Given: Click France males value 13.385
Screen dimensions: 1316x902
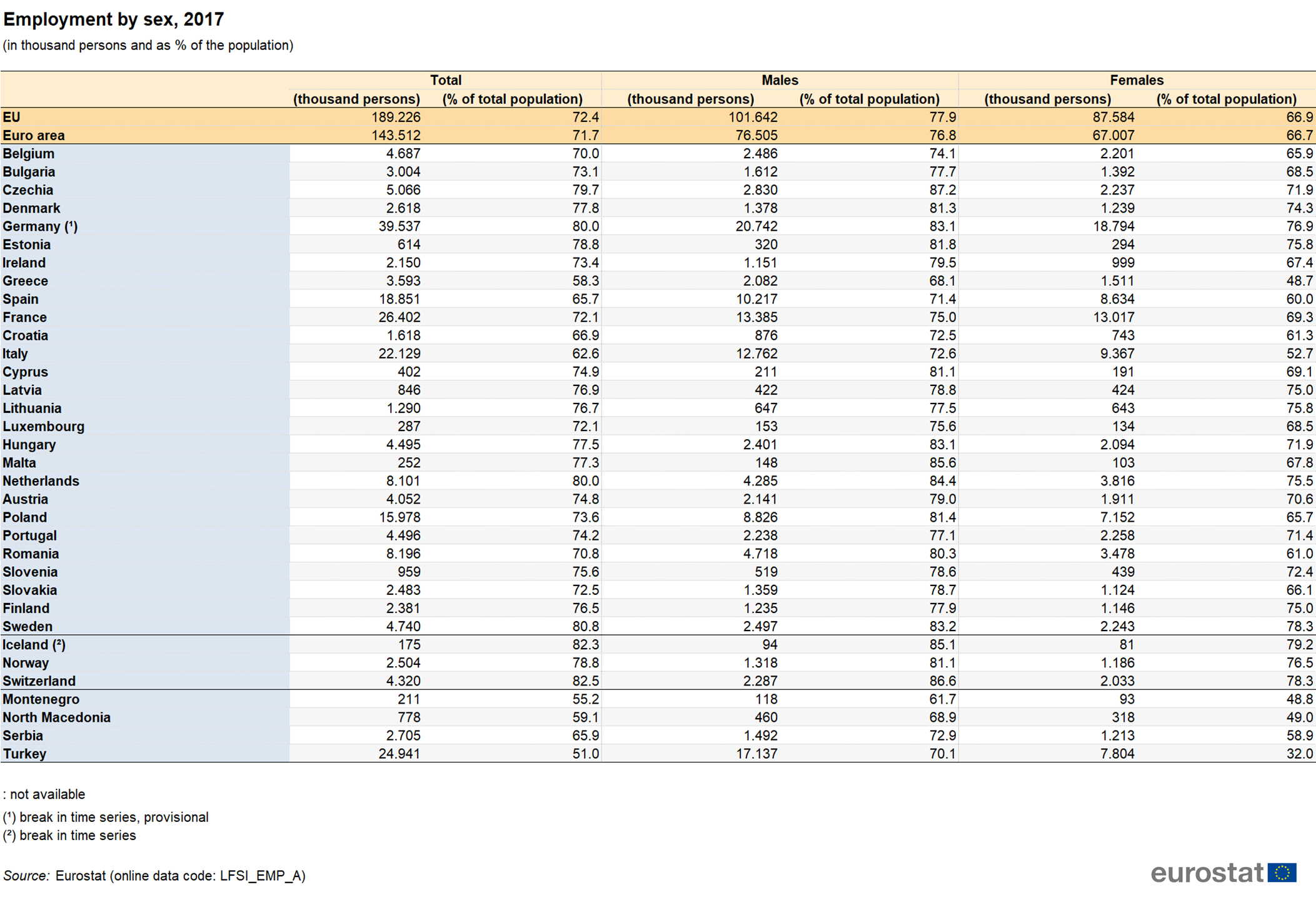Looking at the screenshot, I should coord(756,317).
